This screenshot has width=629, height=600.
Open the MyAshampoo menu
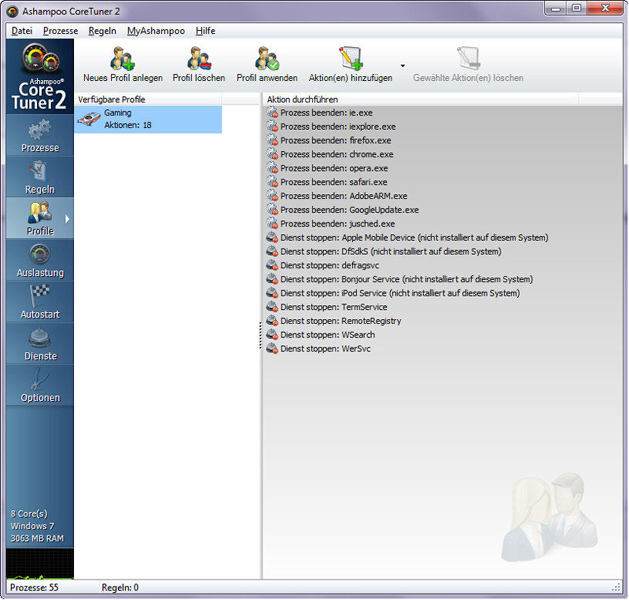(156, 31)
